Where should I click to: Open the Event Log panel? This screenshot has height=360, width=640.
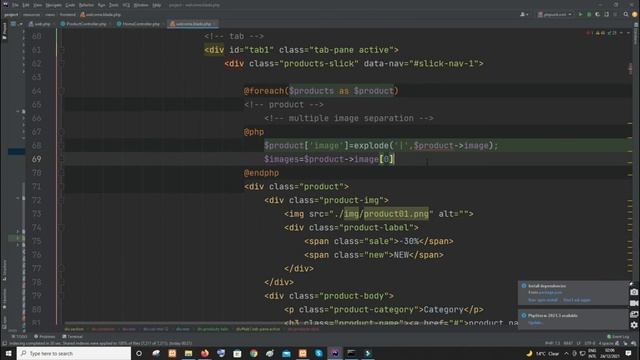coord(618,337)
